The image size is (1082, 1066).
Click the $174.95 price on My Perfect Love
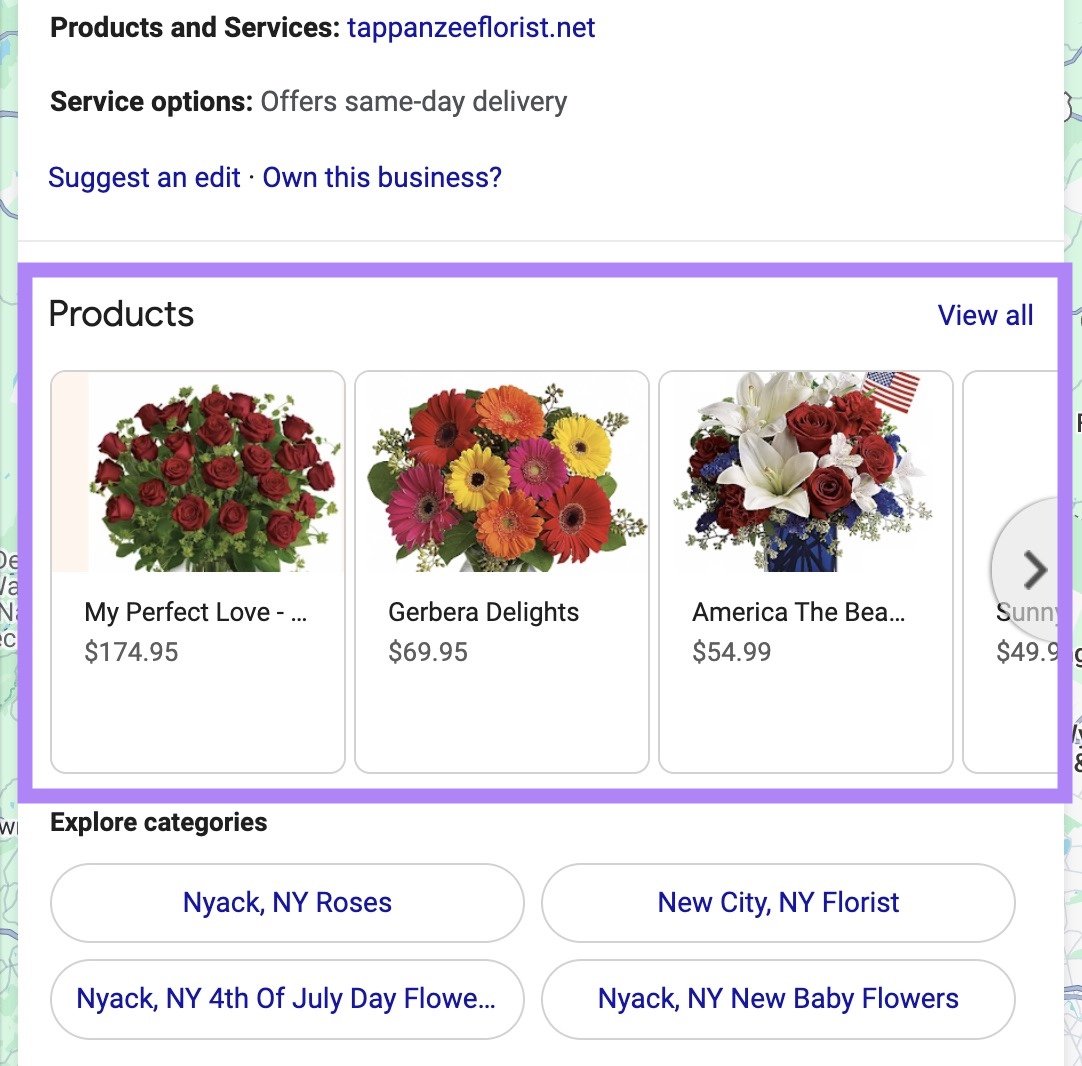click(129, 651)
